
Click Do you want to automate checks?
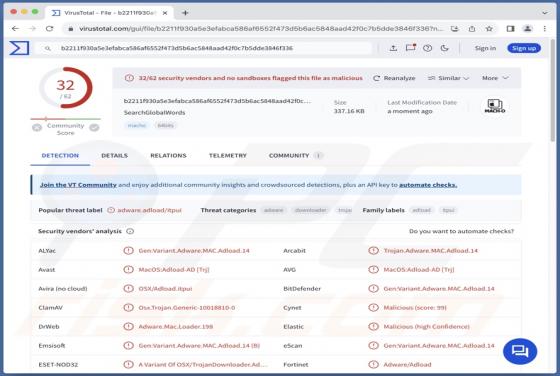coord(461,231)
